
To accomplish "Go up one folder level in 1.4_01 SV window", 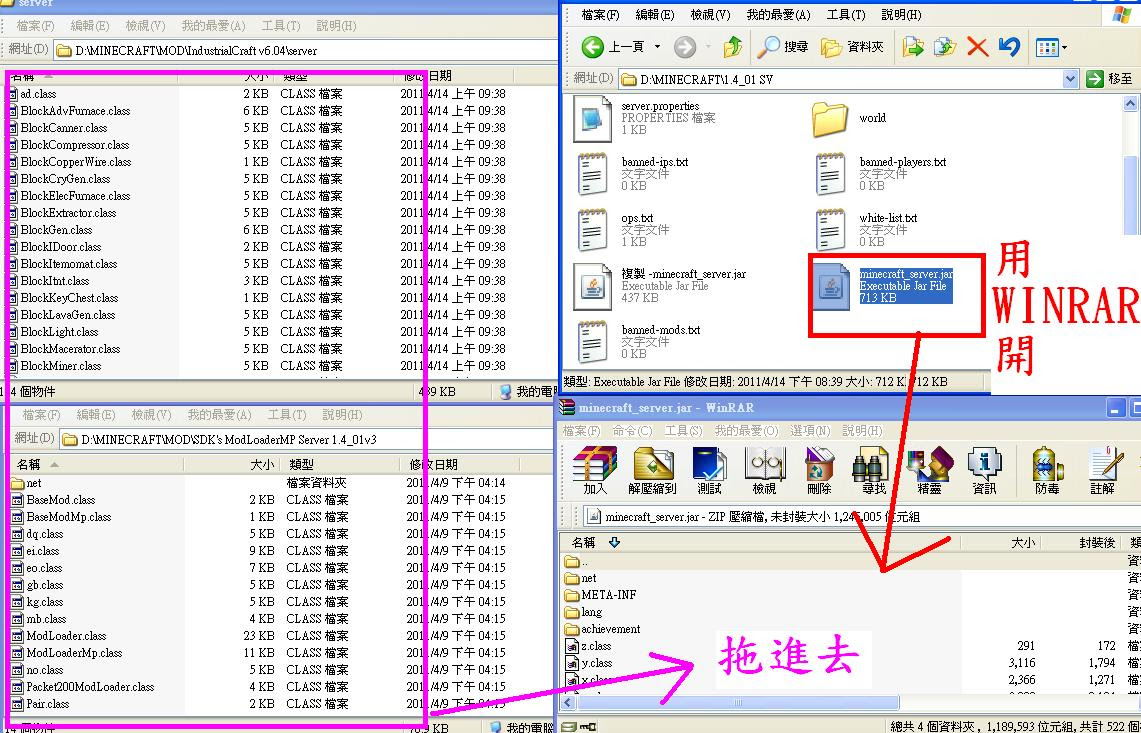I will coord(733,47).
